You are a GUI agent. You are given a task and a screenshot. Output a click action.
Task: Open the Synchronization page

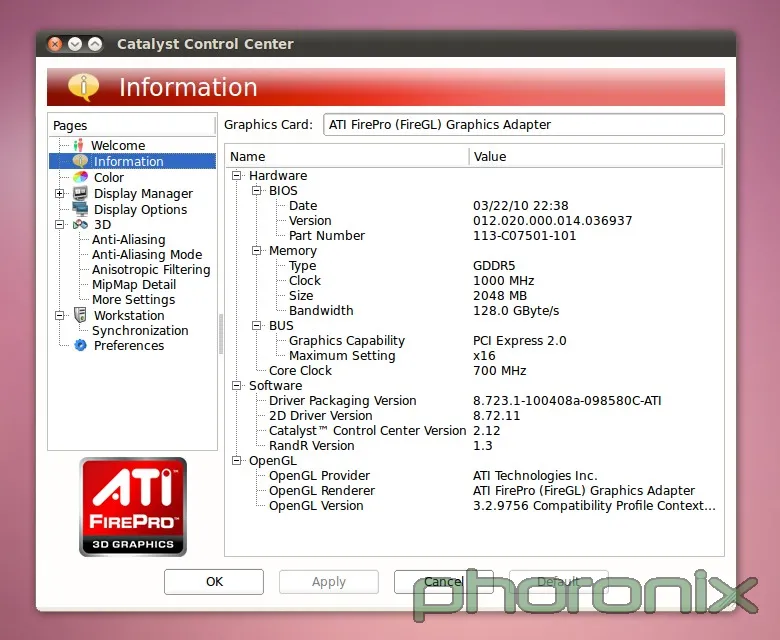click(140, 330)
